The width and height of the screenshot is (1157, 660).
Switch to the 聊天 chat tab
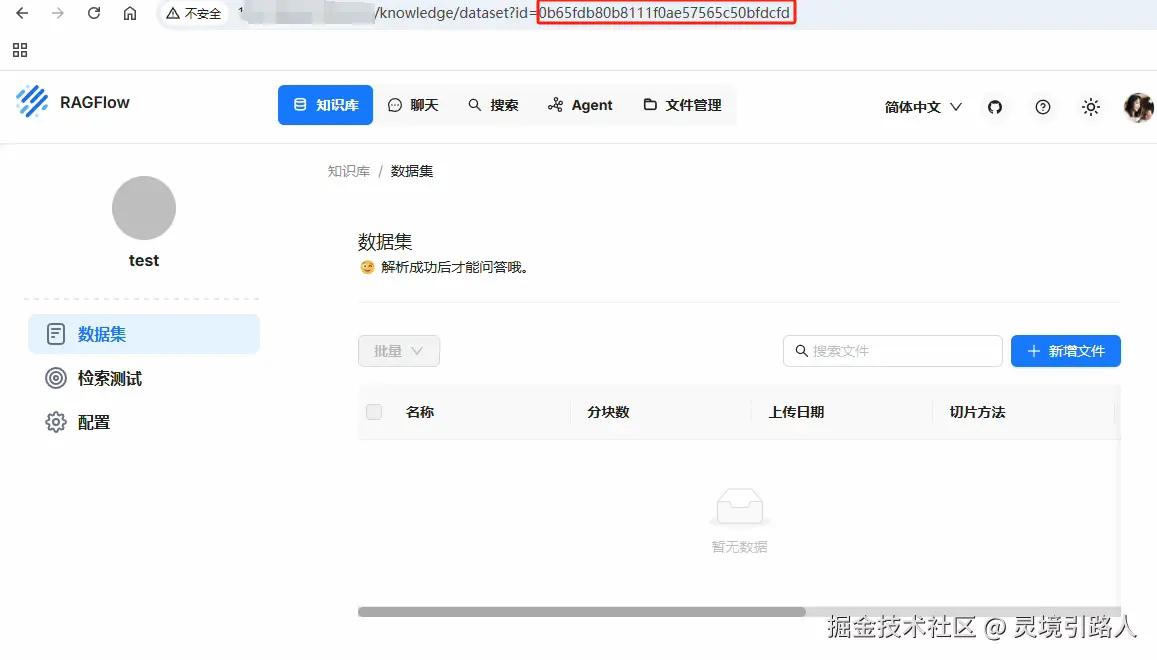pos(414,104)
